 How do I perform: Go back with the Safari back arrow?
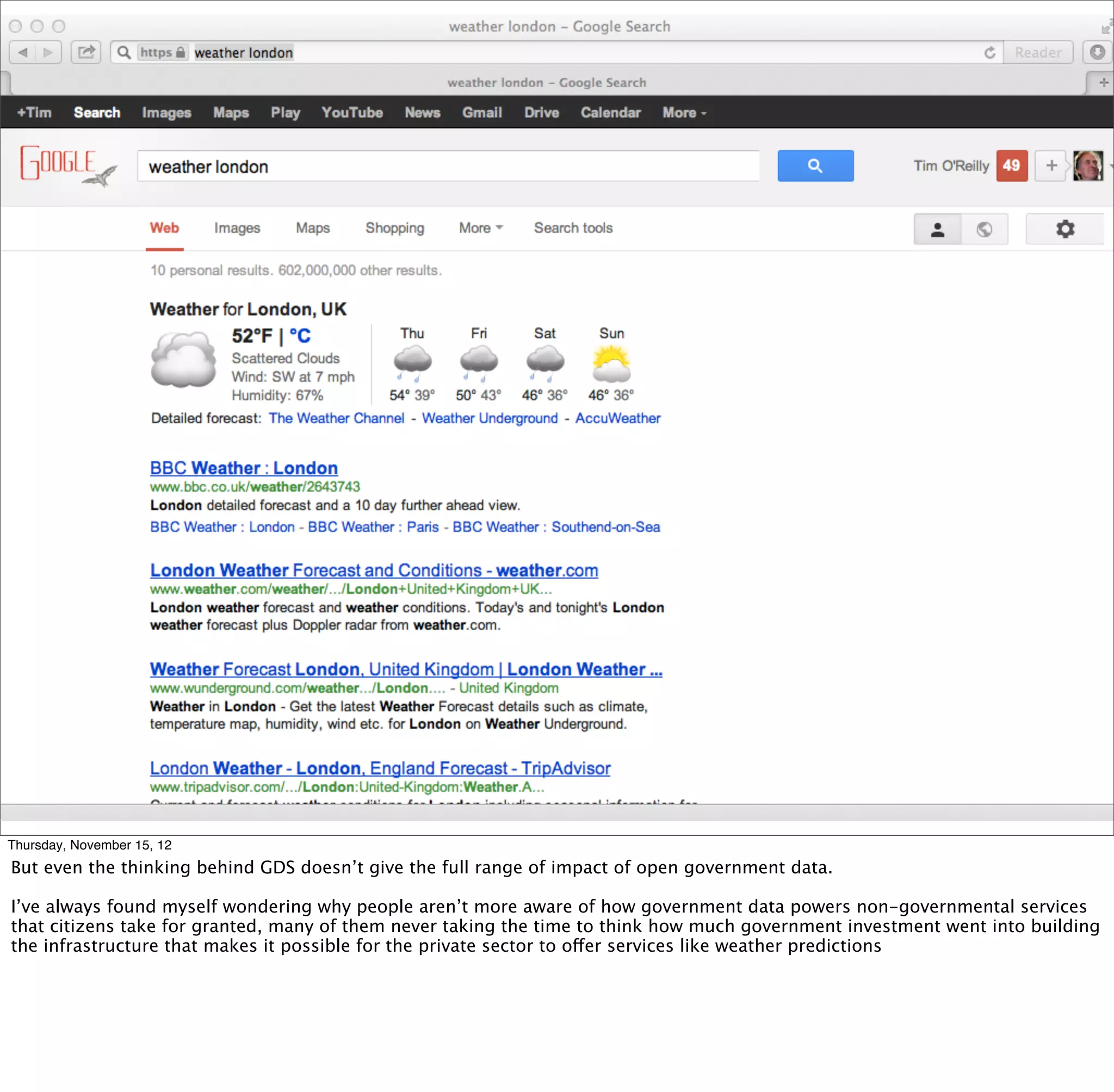(x=22, y=53)
